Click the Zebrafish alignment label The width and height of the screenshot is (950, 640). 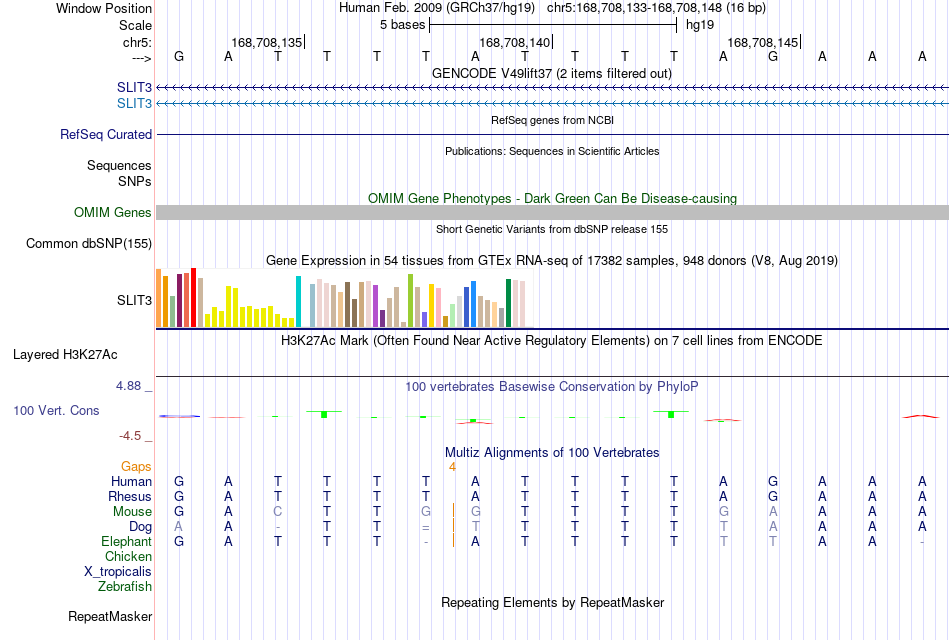(x=125, y=587)
